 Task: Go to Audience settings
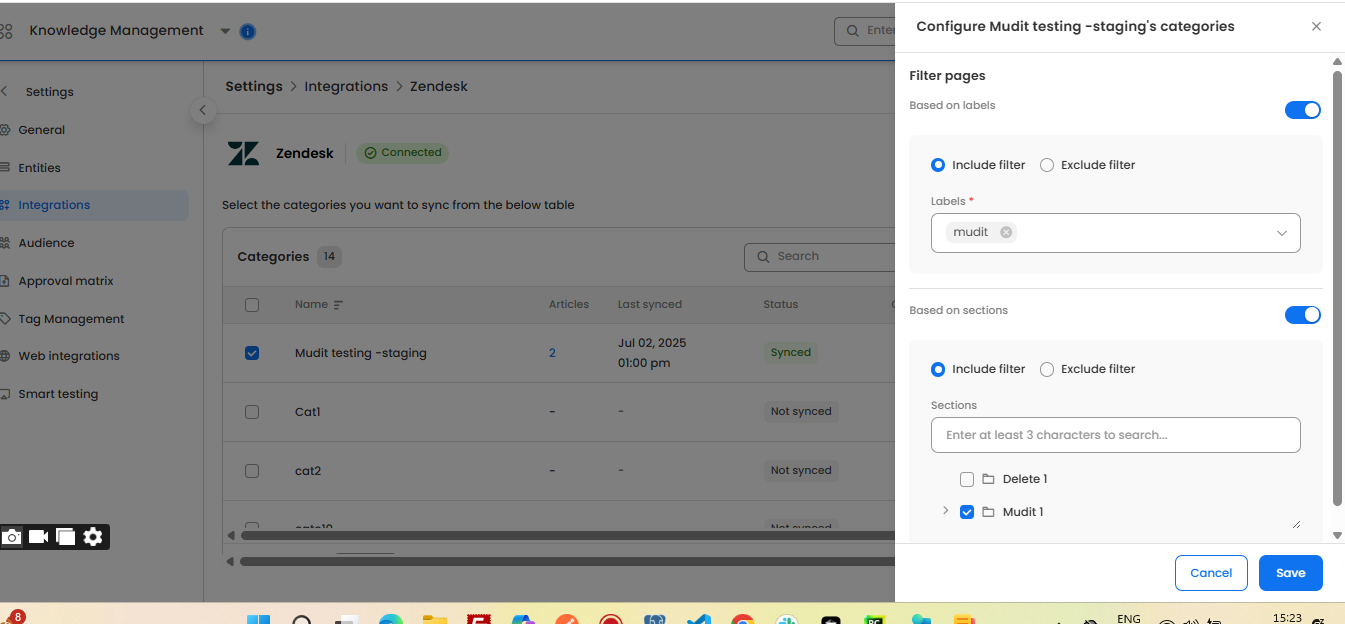click(46, 243)
